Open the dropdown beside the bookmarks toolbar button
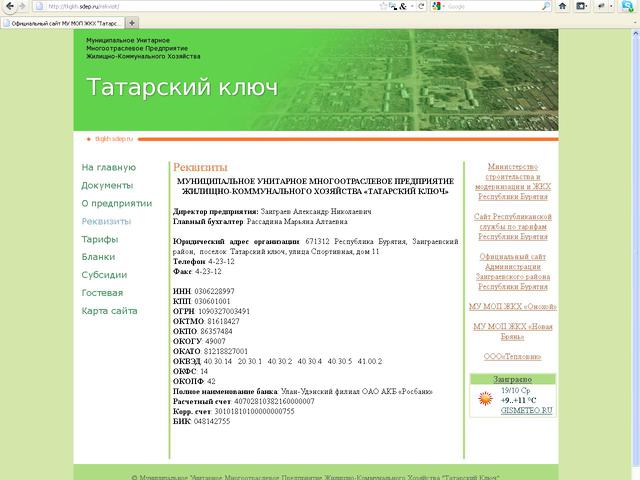The width and height of the screenshot is (640, 480). point(587,6)
